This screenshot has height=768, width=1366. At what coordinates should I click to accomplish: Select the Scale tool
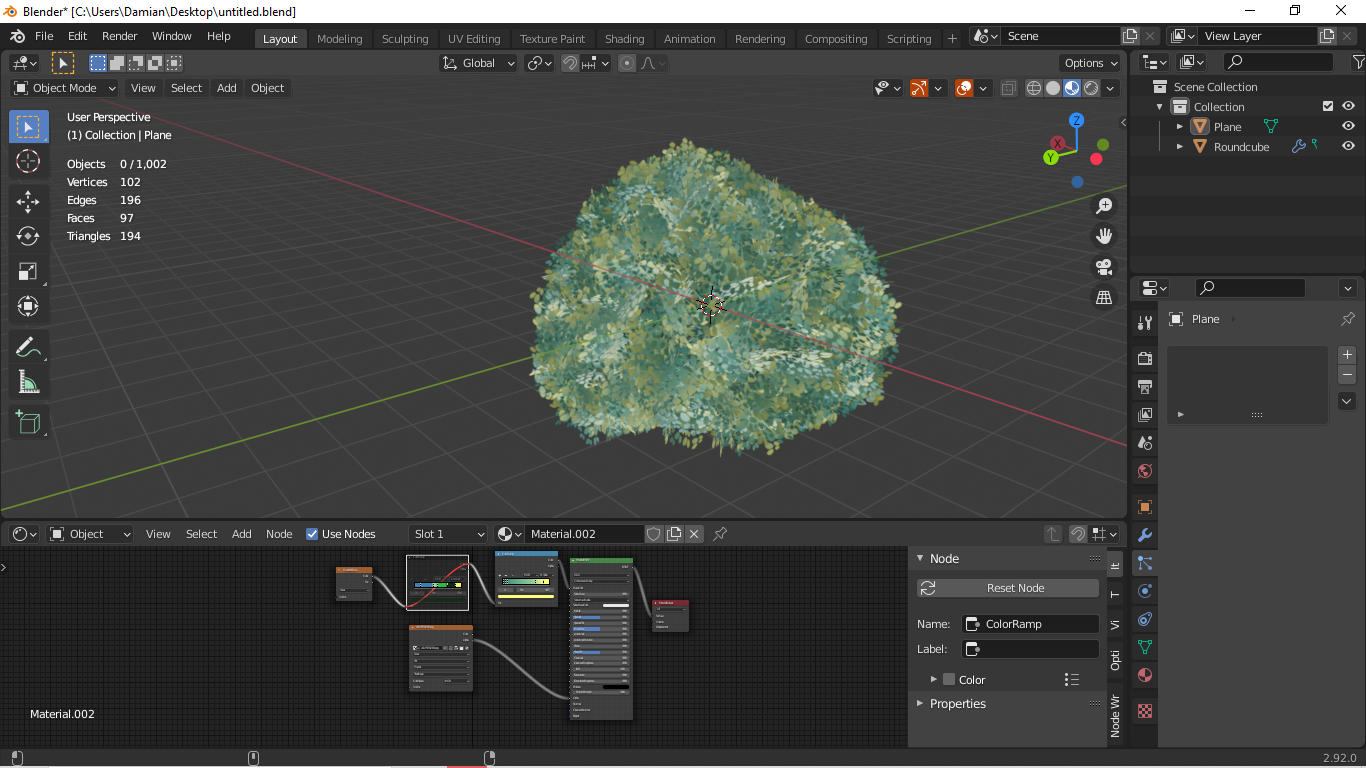(28, 271)
